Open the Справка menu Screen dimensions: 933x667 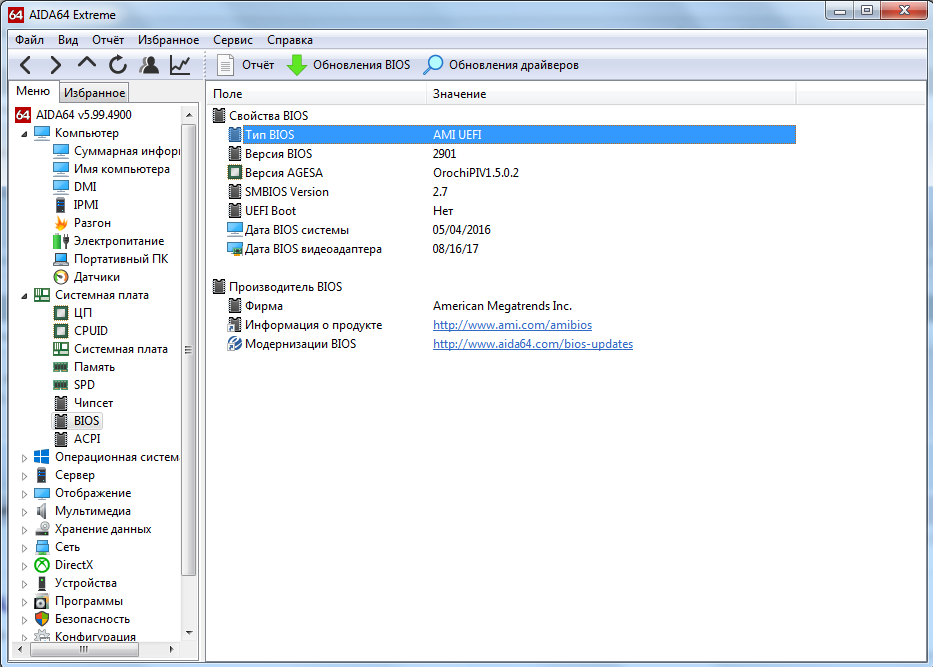tap(290, 40)
